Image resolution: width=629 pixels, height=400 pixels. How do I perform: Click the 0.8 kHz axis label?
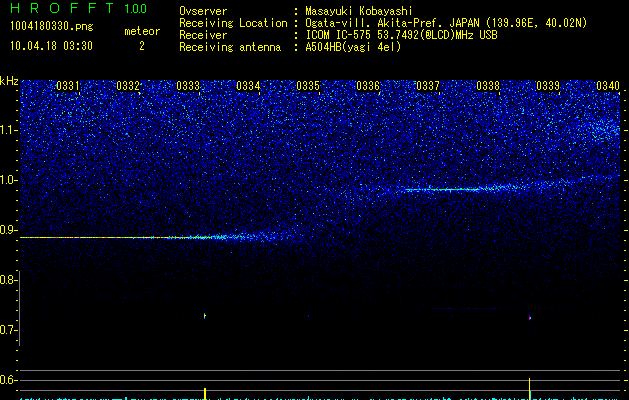8,280
